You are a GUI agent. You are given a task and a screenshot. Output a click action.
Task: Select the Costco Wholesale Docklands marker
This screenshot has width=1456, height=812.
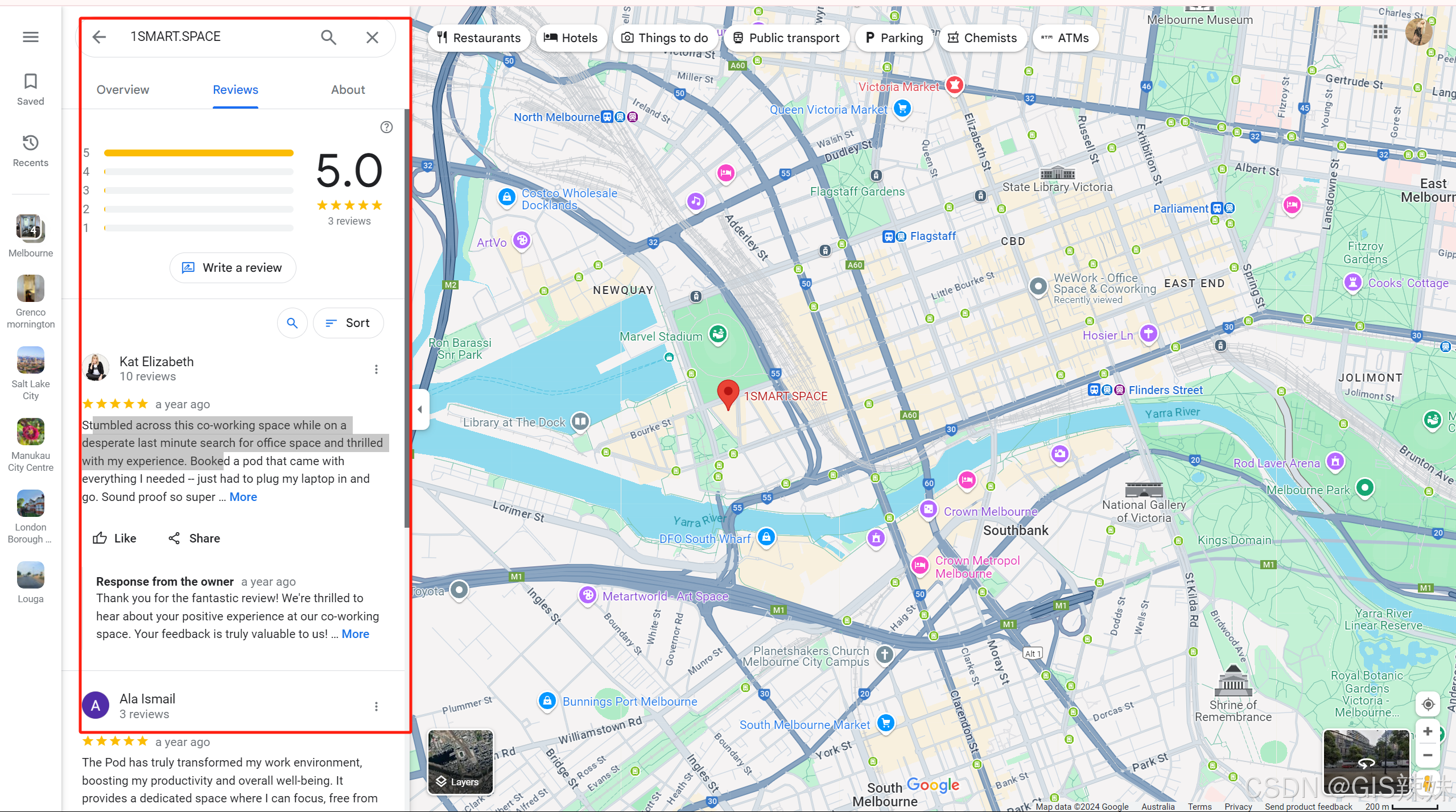point(506,197)
